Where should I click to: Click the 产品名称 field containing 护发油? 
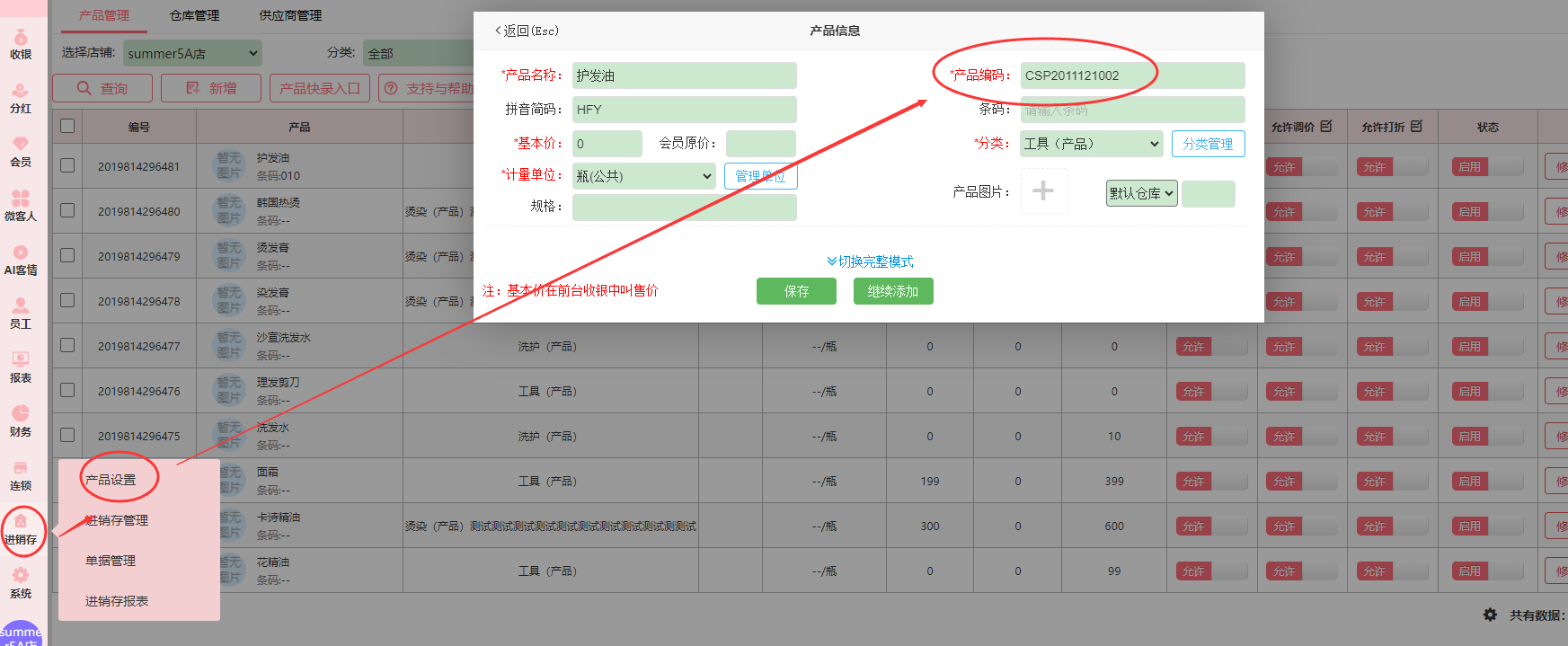click(x=685, y=75)
